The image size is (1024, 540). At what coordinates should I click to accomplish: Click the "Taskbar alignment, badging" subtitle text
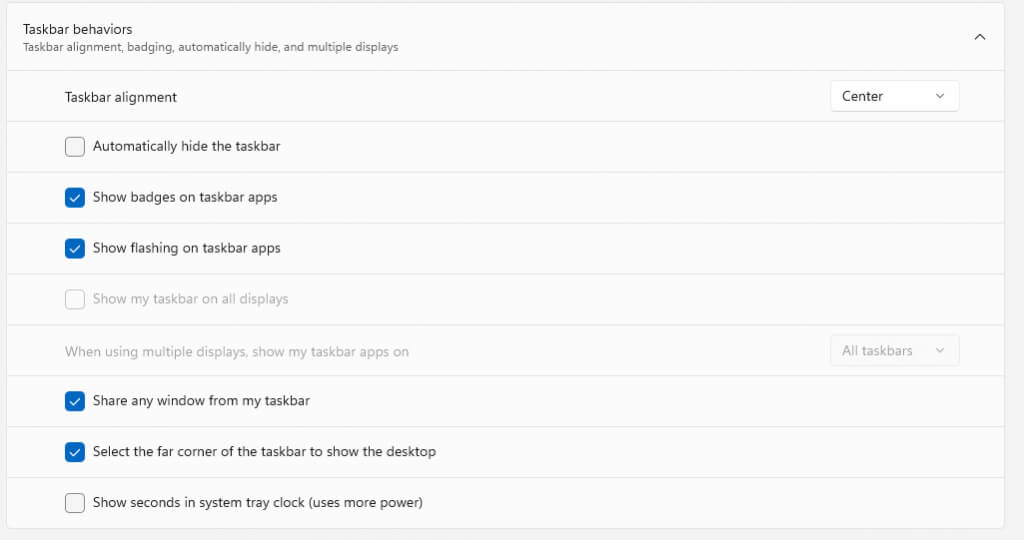point(210,47)
